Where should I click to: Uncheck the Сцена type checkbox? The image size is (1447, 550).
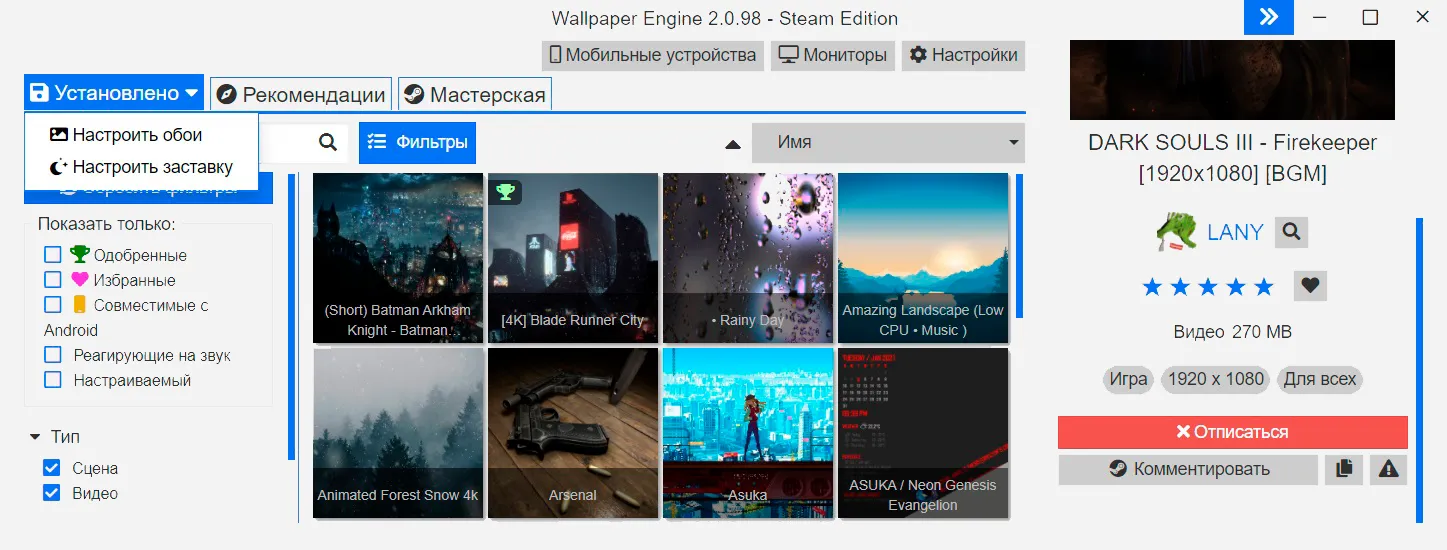(52, 468)
